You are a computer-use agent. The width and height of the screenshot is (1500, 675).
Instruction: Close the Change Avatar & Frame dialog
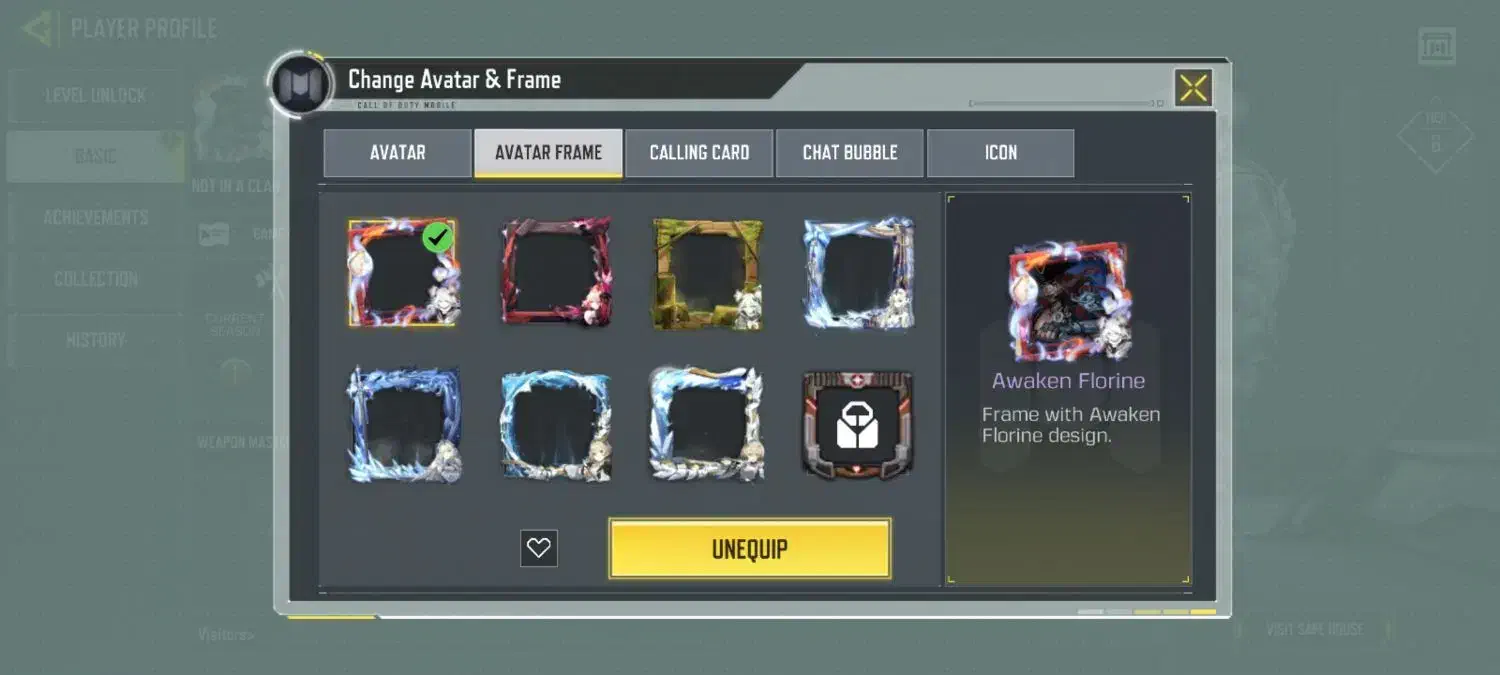point(1193,88)
